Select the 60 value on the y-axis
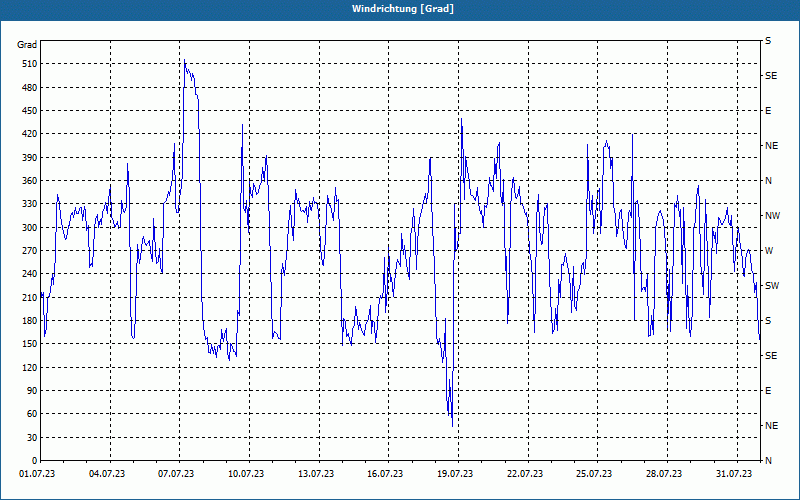800x500 pixels. [32, 414]
